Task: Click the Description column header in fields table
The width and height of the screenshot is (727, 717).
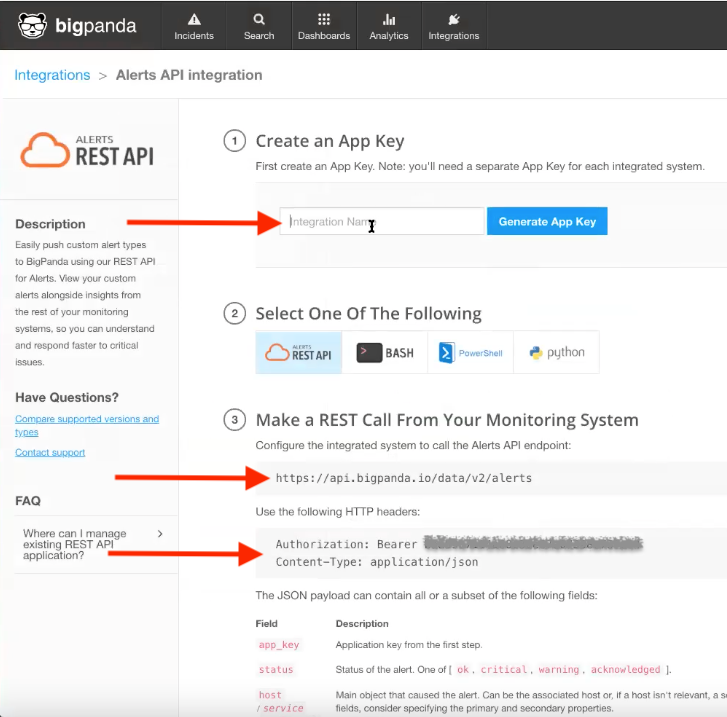Action: coord(362,624)
